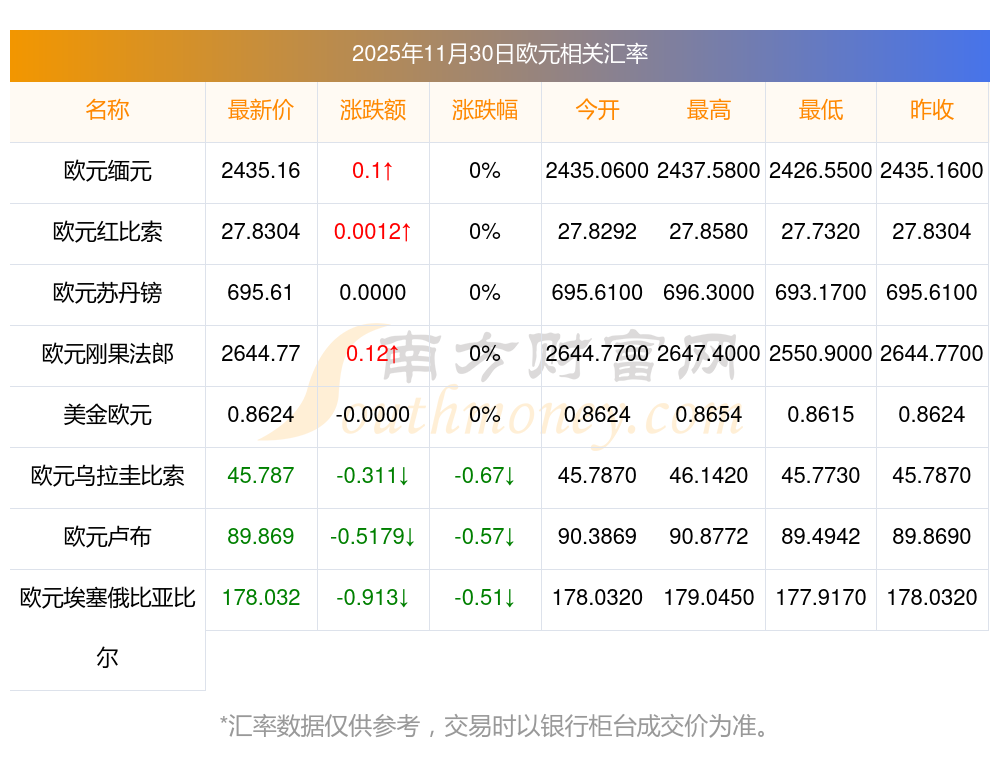Viewport: 1000px width, 757px height.
Task: Click green latest price 89.869
Action: pyautogui.click(x=260, y=536)
